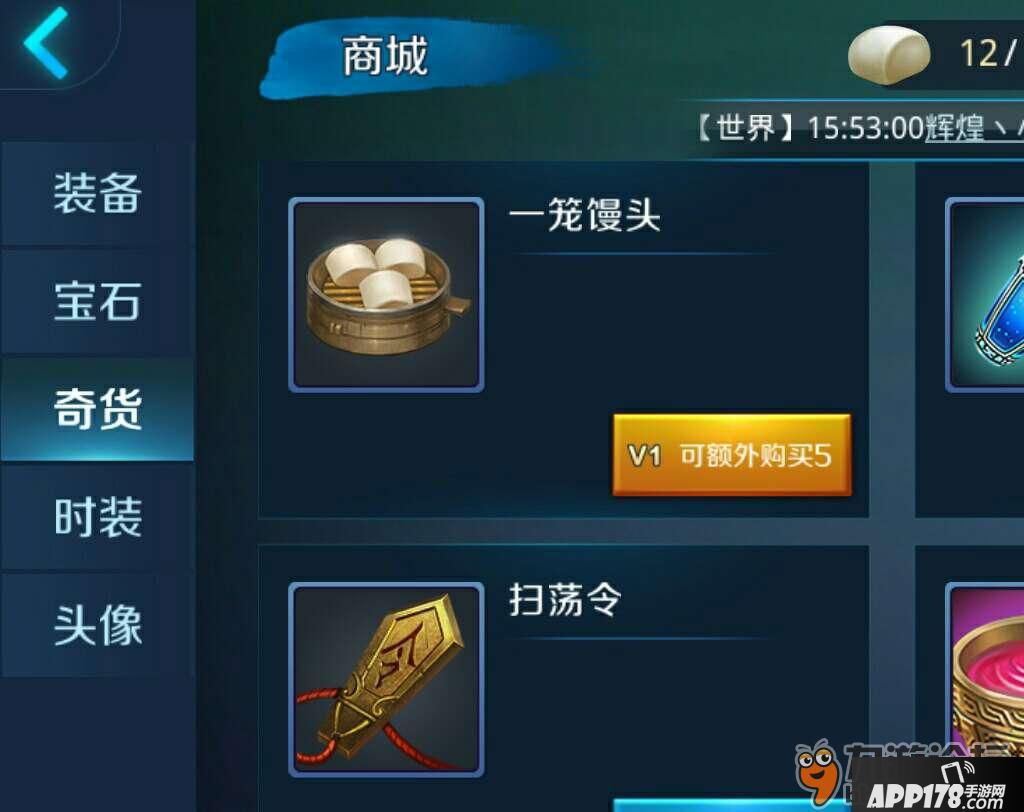Click the V1 可额外购买5 button
This screenshot has width=1024, height=812.
731,455
